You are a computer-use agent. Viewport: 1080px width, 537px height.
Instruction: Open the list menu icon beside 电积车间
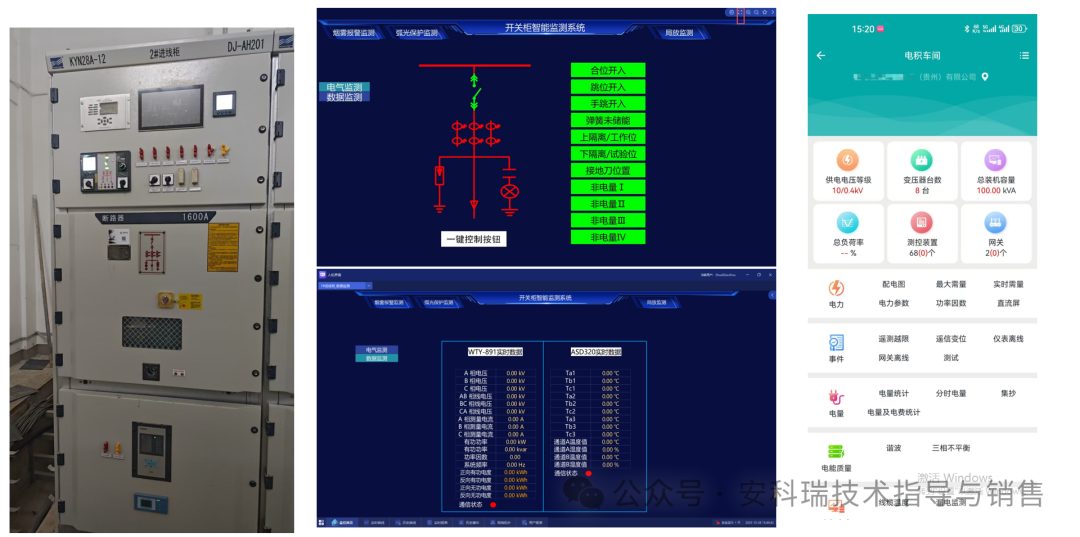(1024, 56)
